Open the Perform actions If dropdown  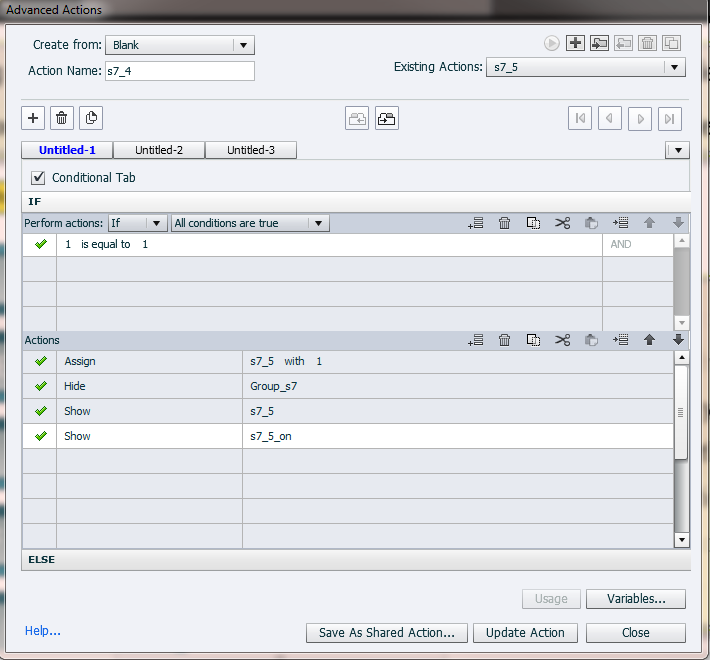(x=137, y=223)
